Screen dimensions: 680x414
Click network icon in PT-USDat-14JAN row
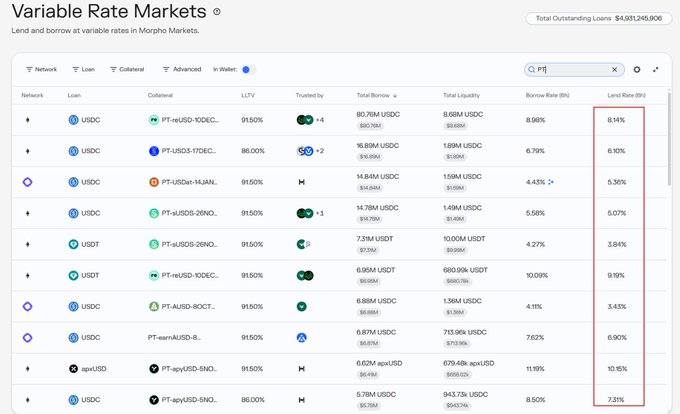point(27,182)
